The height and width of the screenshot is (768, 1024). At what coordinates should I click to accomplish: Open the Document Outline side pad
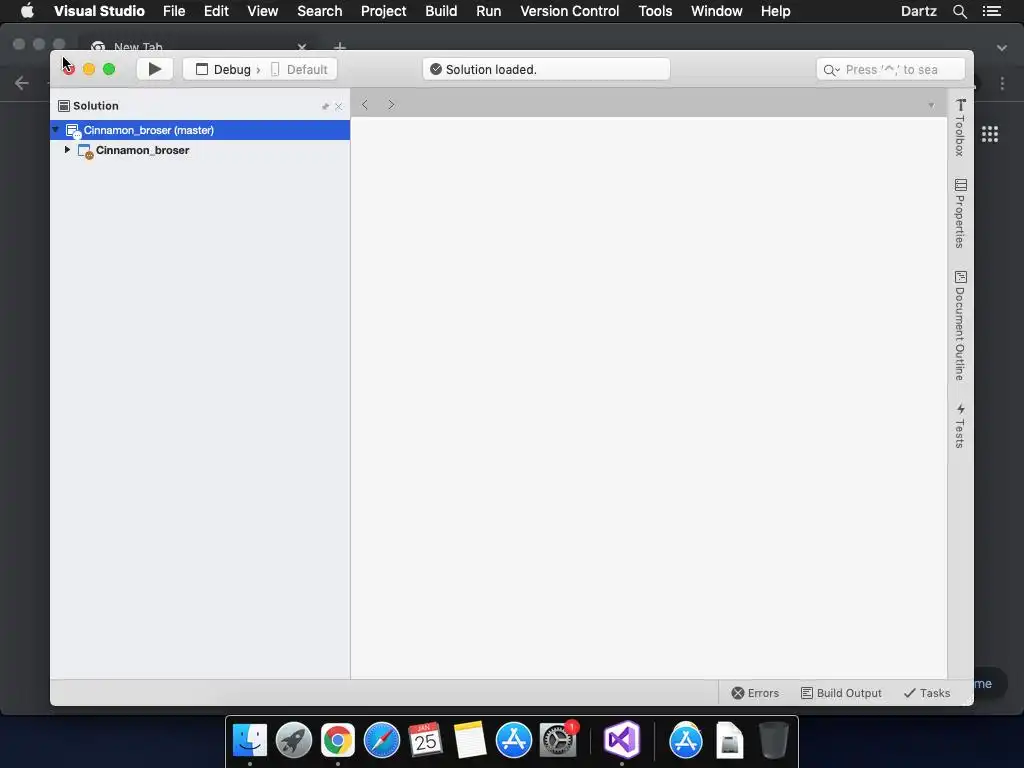pyautogui.click(x=960, y=325)
